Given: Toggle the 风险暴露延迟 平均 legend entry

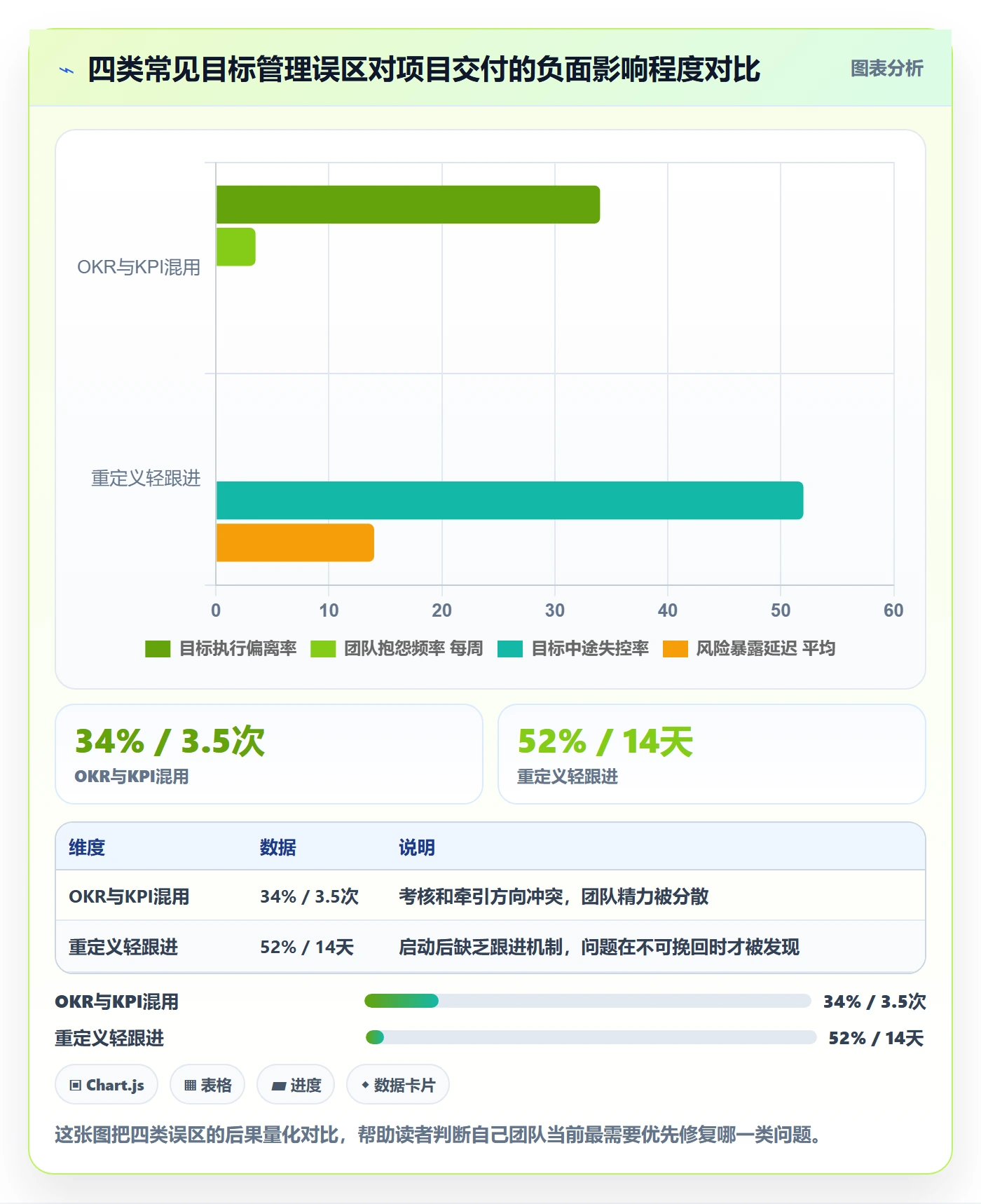Looking at the screenshot, I should coord(749,648).
